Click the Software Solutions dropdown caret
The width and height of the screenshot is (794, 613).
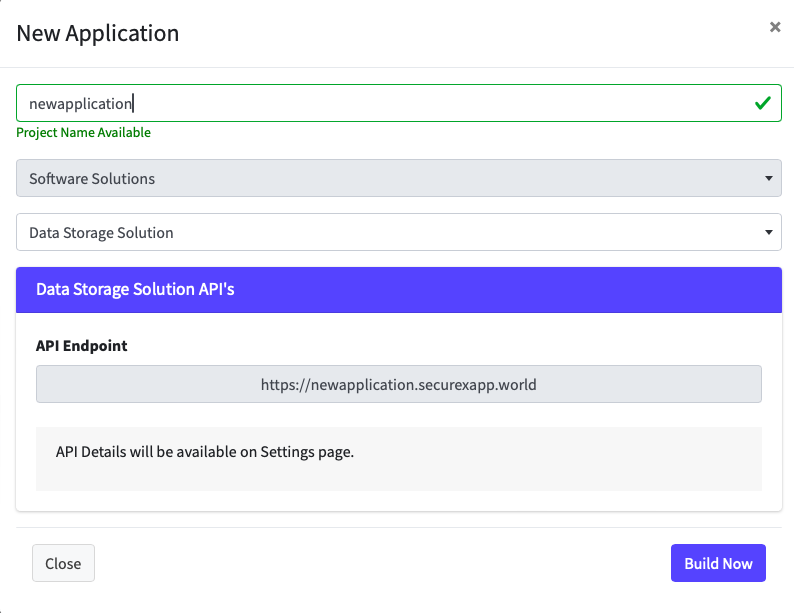point(768,179)
